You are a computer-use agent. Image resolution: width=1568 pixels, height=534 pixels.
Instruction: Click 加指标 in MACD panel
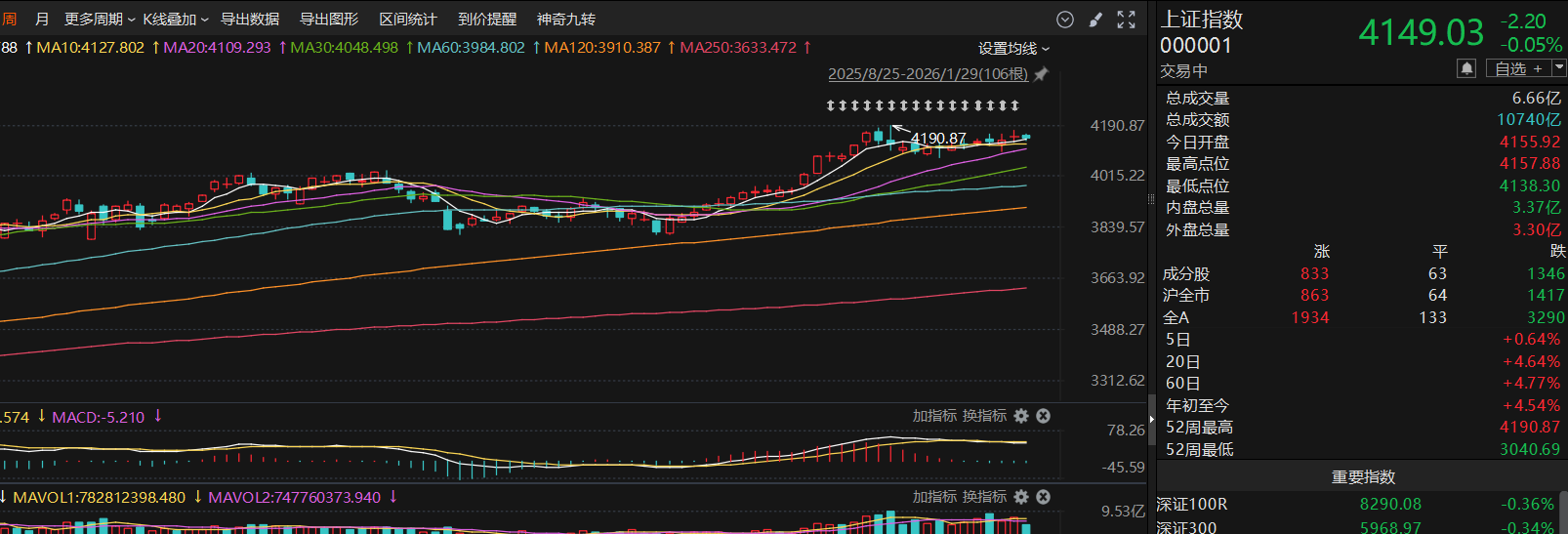click(934, 416)
